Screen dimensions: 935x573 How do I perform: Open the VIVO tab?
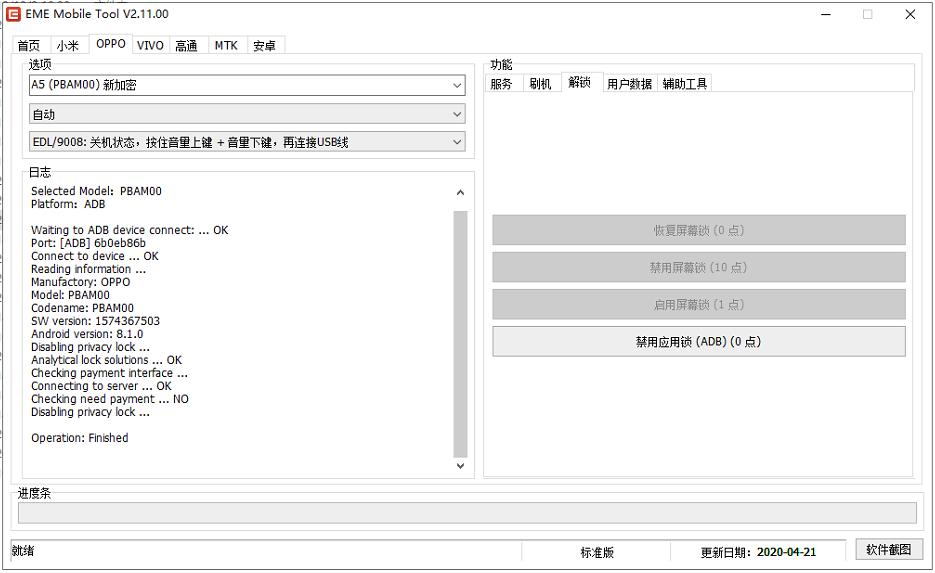point(150,45)
